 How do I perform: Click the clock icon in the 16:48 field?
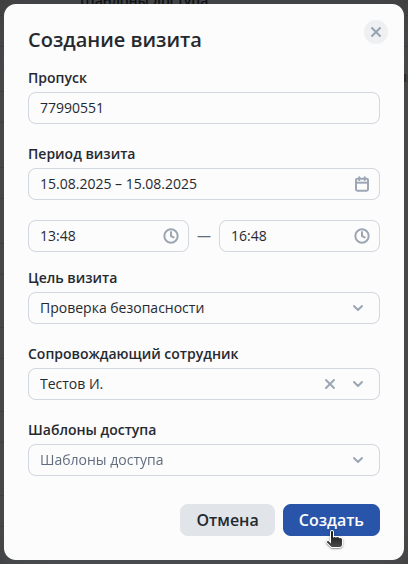coord(362,236)
